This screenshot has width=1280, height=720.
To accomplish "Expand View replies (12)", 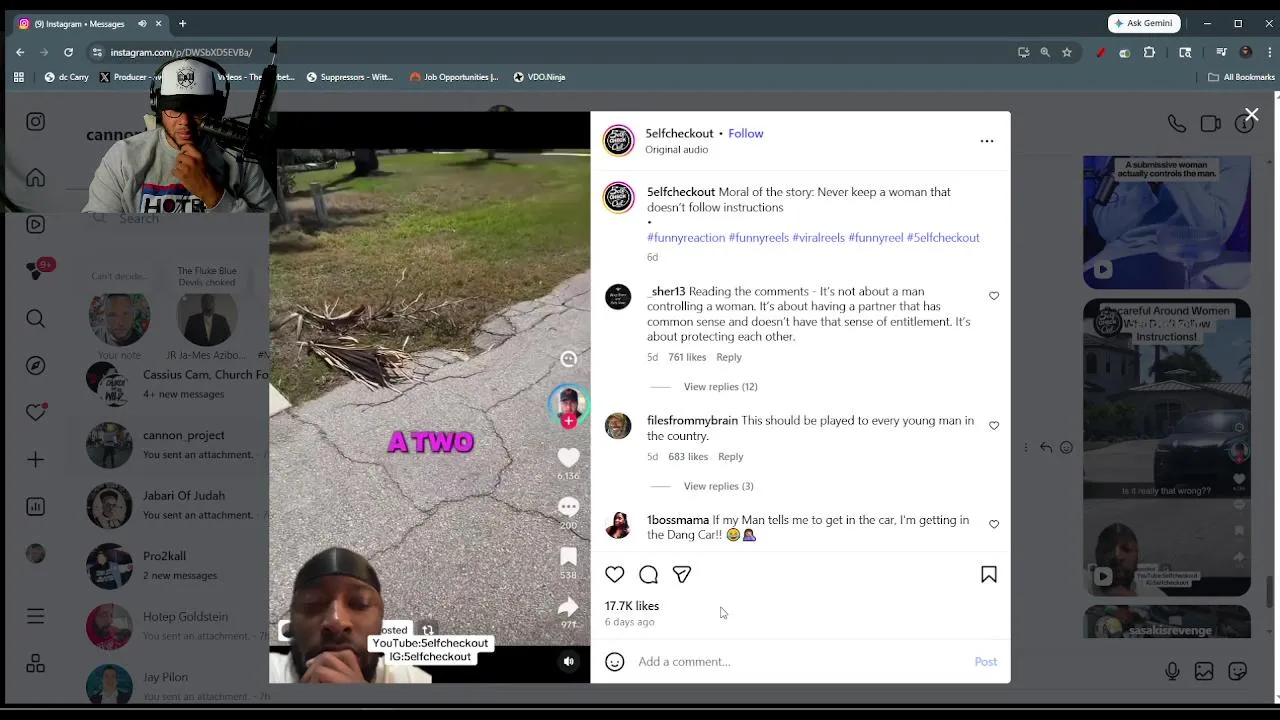I will click(720, 386).
